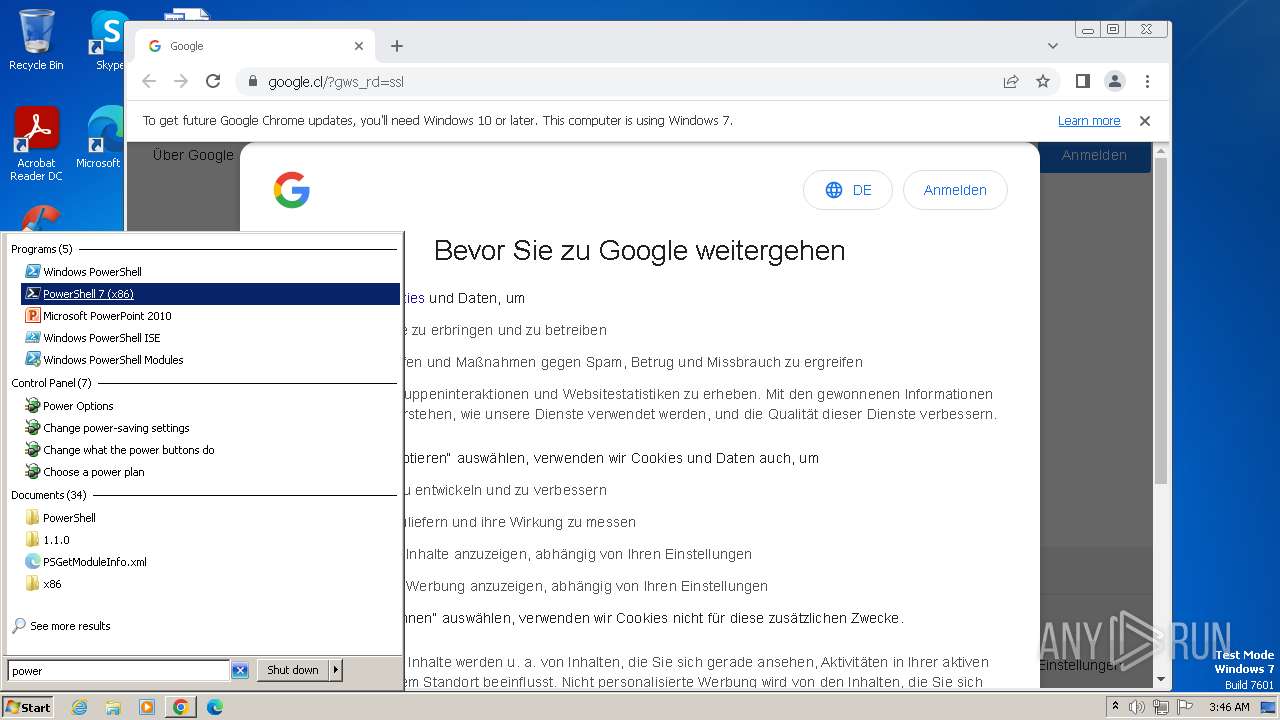Switch to Chrome in taskbar
Screen dimensions: 1280x720
181,707
